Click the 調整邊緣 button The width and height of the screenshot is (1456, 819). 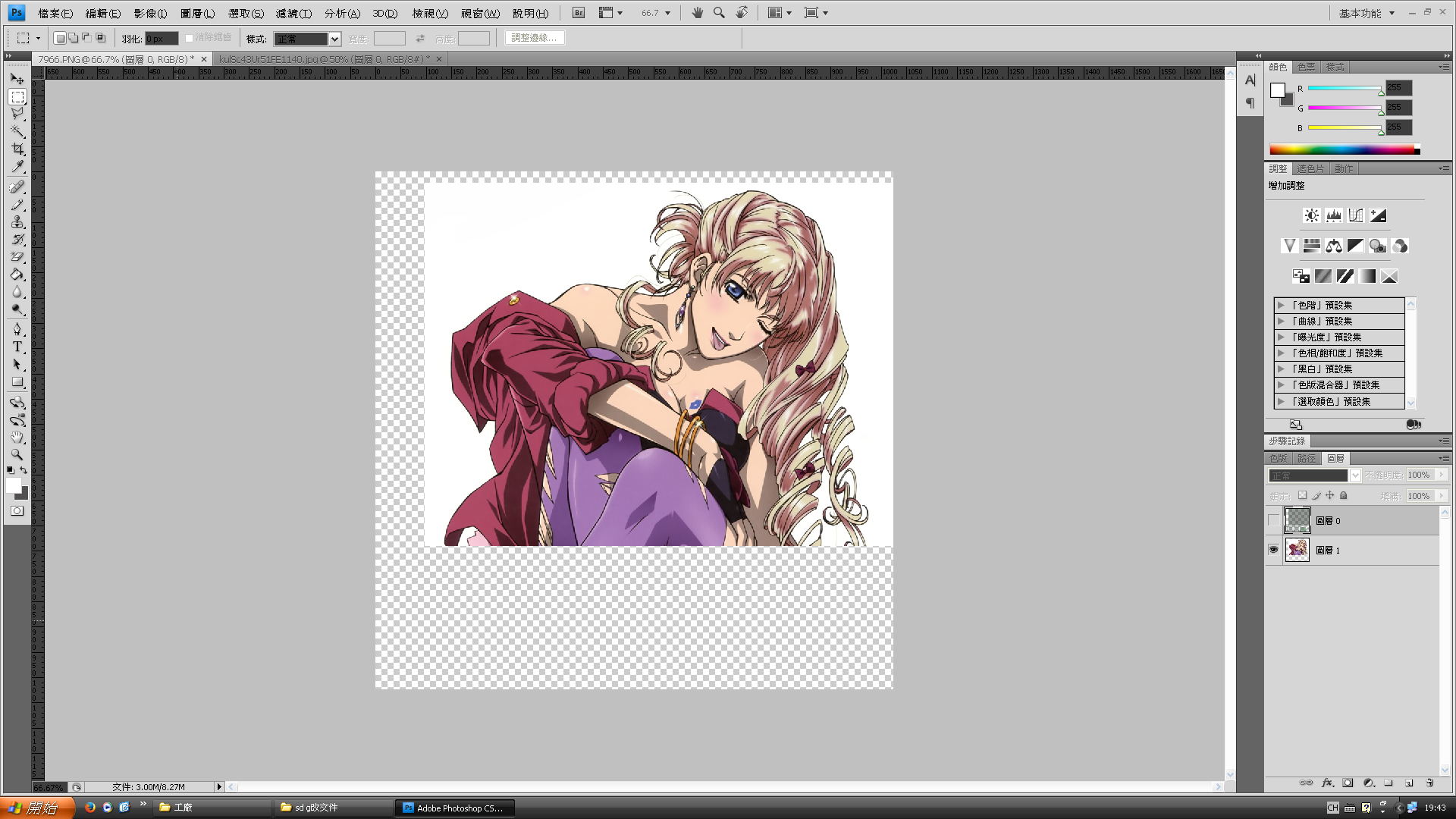click(534, 38)
